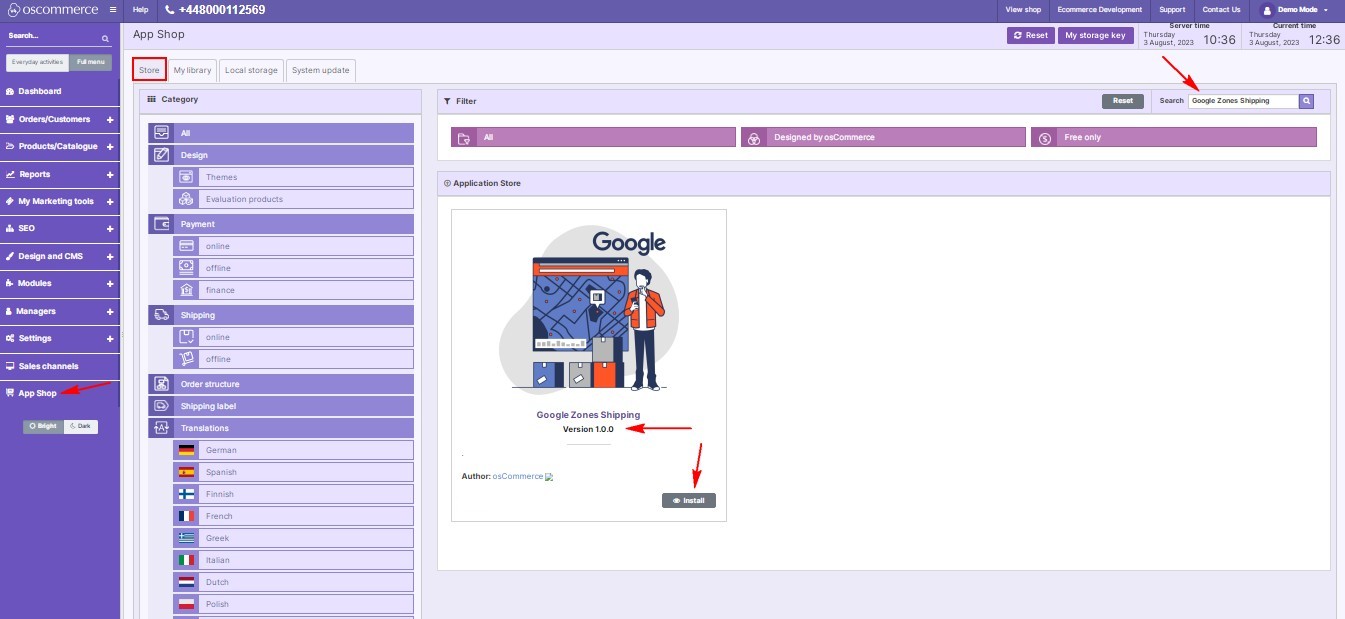Viewport: 1345px width, 619px height.
Task: Open the Demo Mode dropdown arrow
Action: pyautogui.click(x=1326, y=10)
